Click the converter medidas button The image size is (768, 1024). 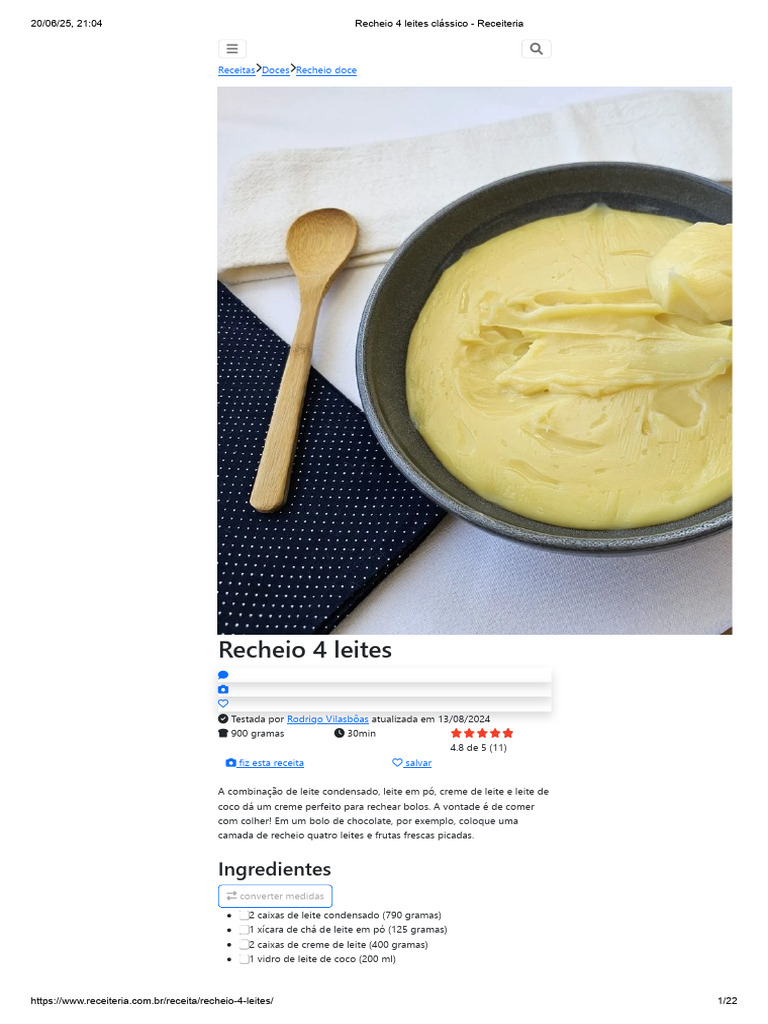[x=275, y=896]
